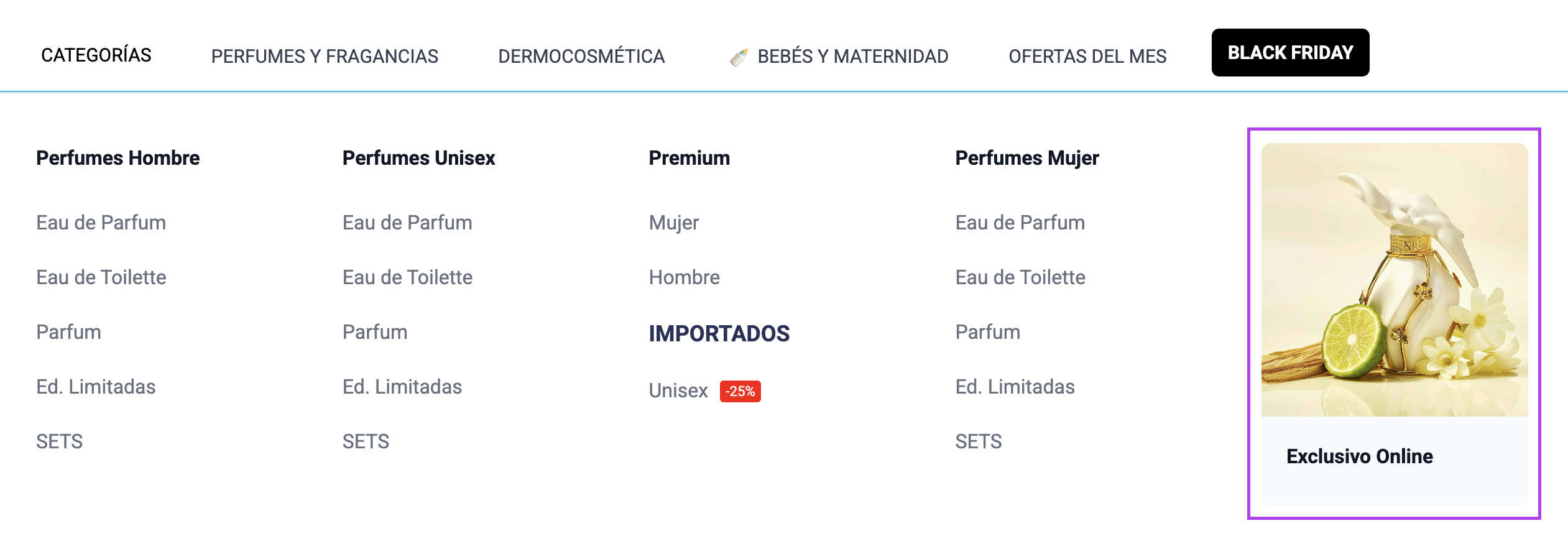Viewport: 1568px width, 536px height.
Task: Go to the Dermocosmética section
Action: (x=581, y=57)
